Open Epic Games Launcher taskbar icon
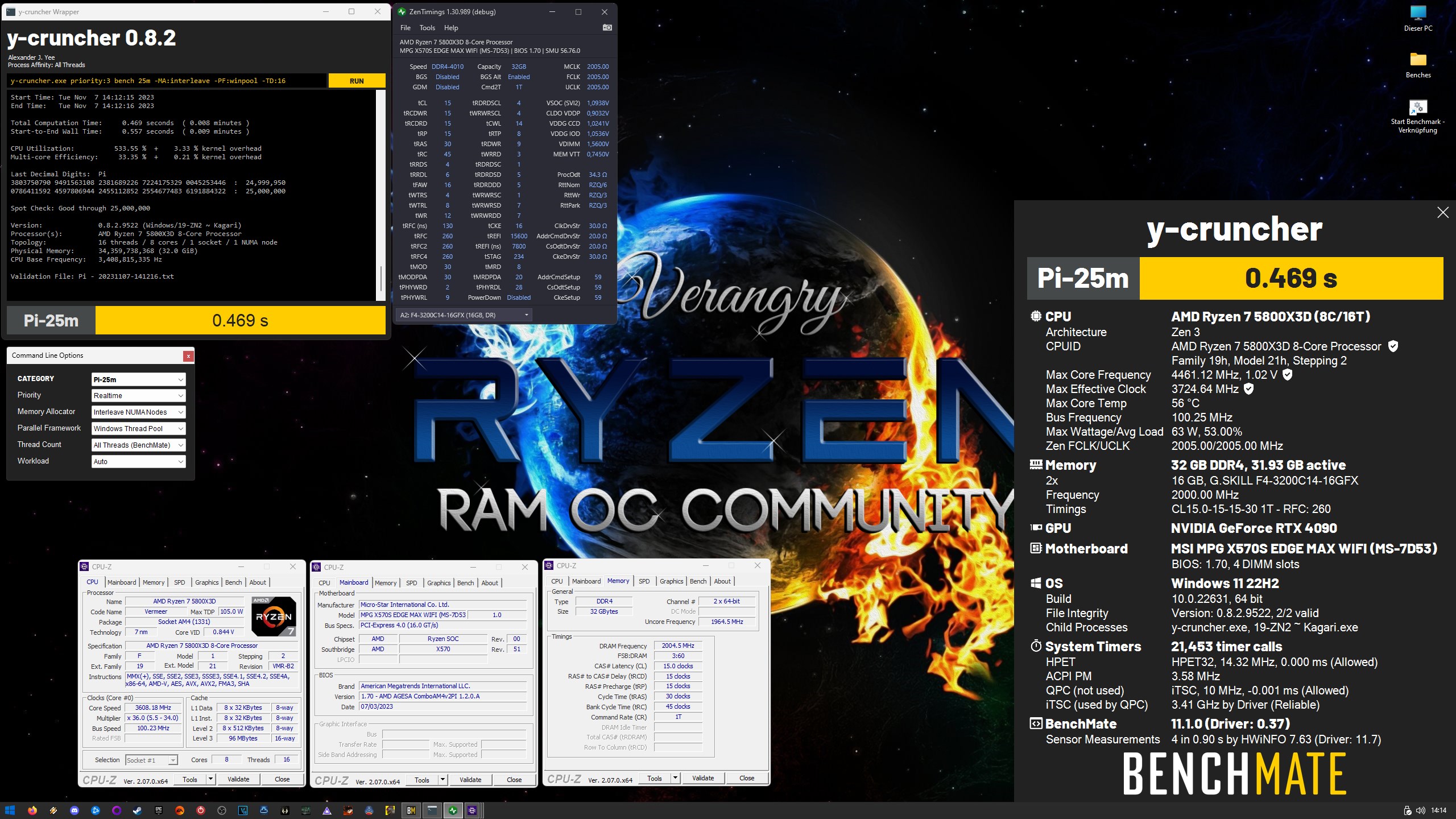This screenshot has width=1456, height=819. pos(158,810)
